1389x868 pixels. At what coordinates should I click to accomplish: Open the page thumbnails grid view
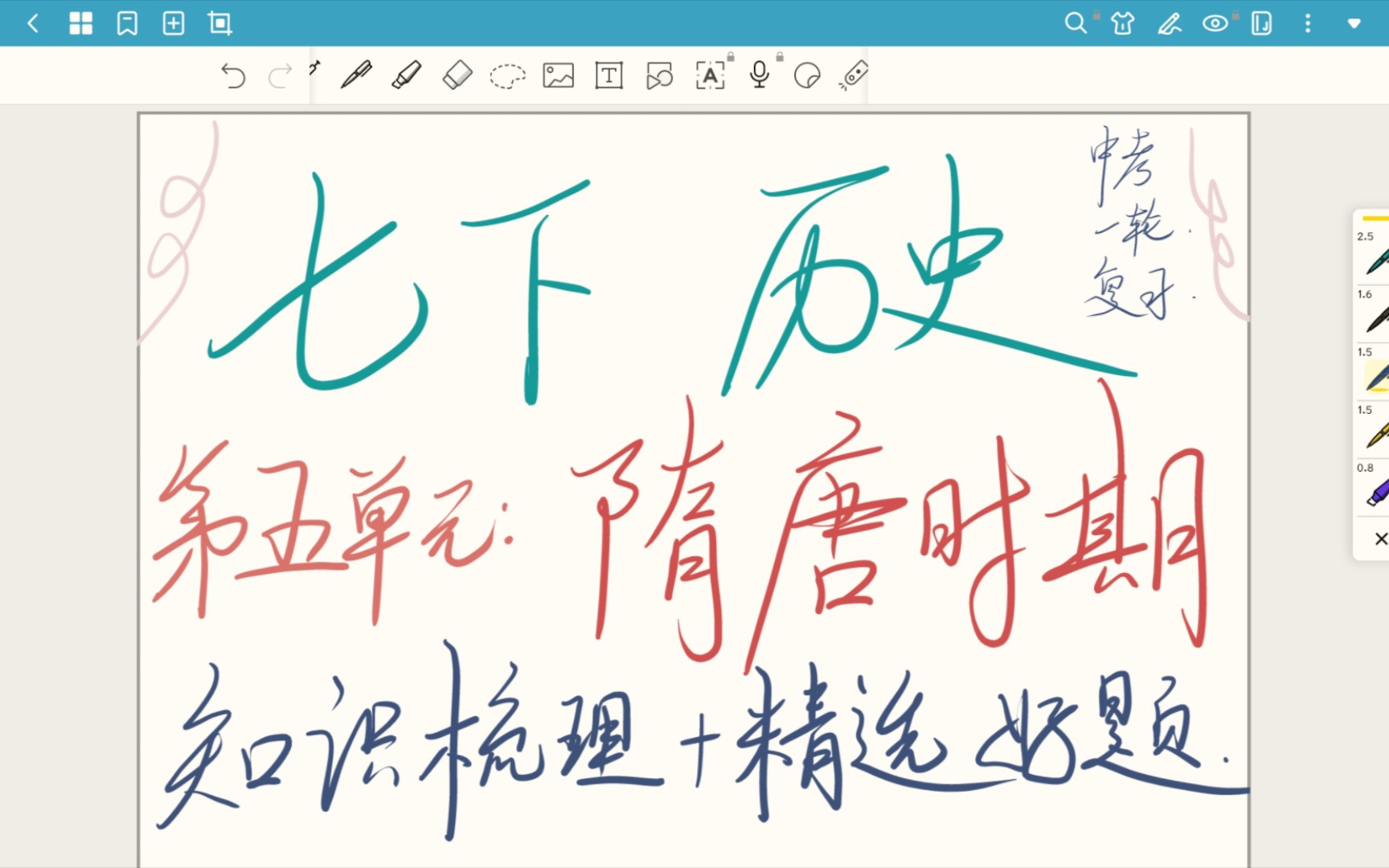point(80,23)
